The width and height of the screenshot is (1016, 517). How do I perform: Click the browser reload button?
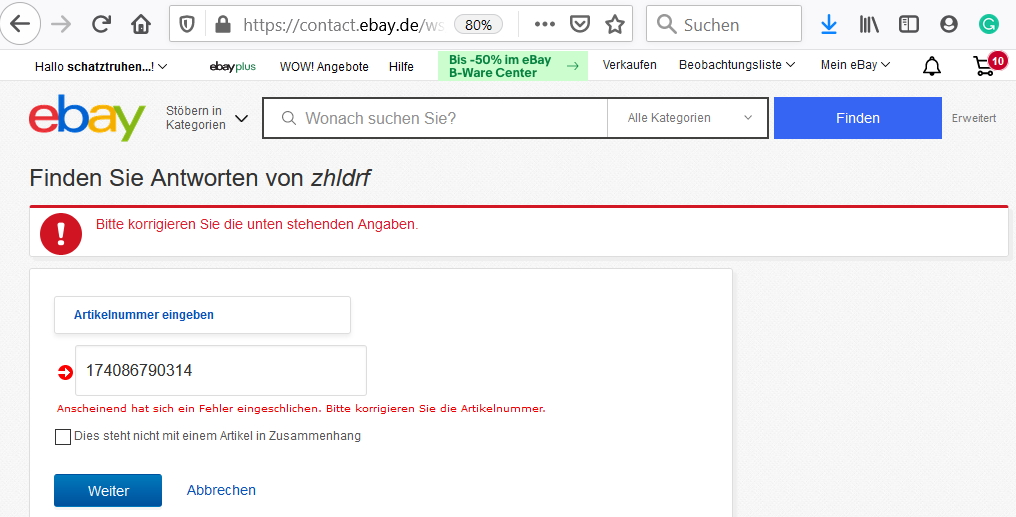pyautogui.click(x=101, y=24)
